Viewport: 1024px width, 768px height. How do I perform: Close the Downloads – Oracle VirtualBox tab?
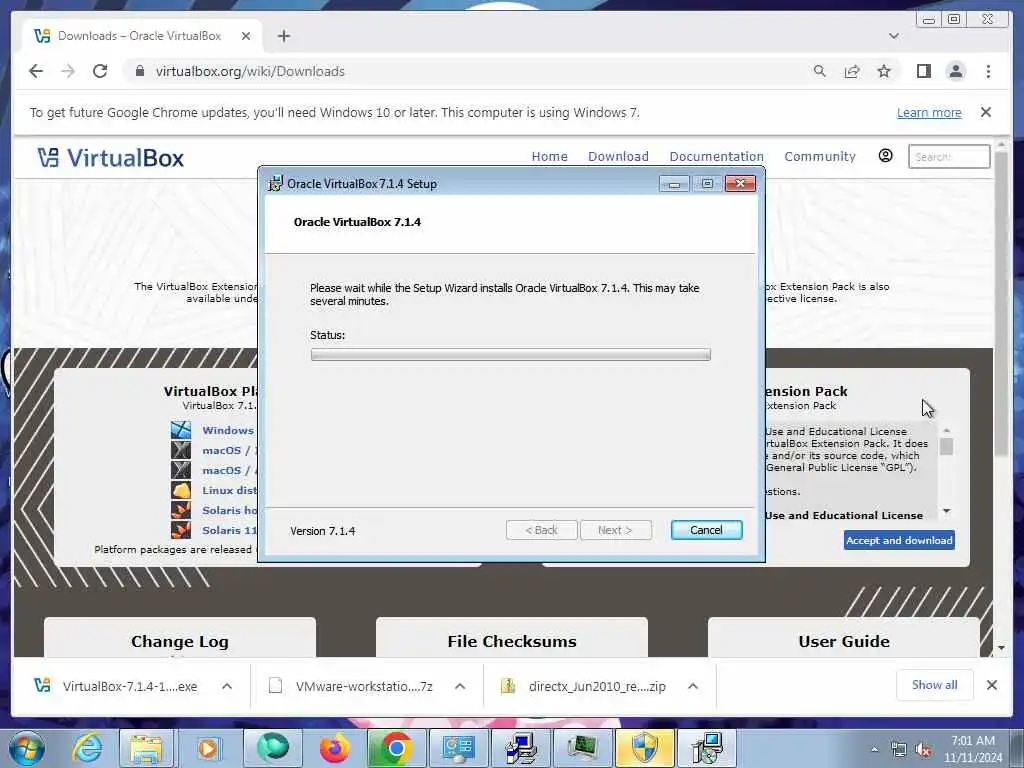pos(246,36)
